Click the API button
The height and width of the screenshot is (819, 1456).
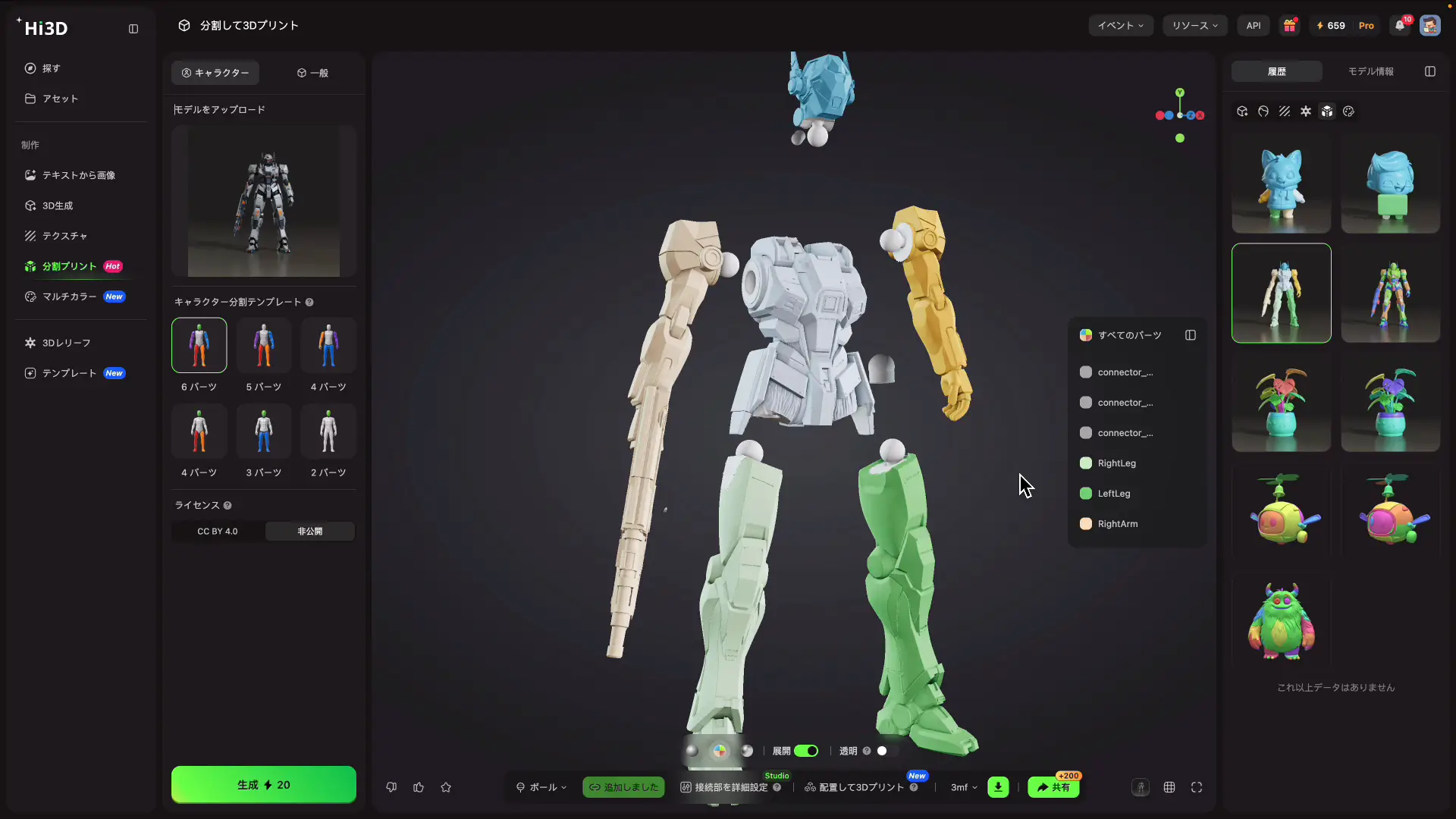coord(1254,26)
